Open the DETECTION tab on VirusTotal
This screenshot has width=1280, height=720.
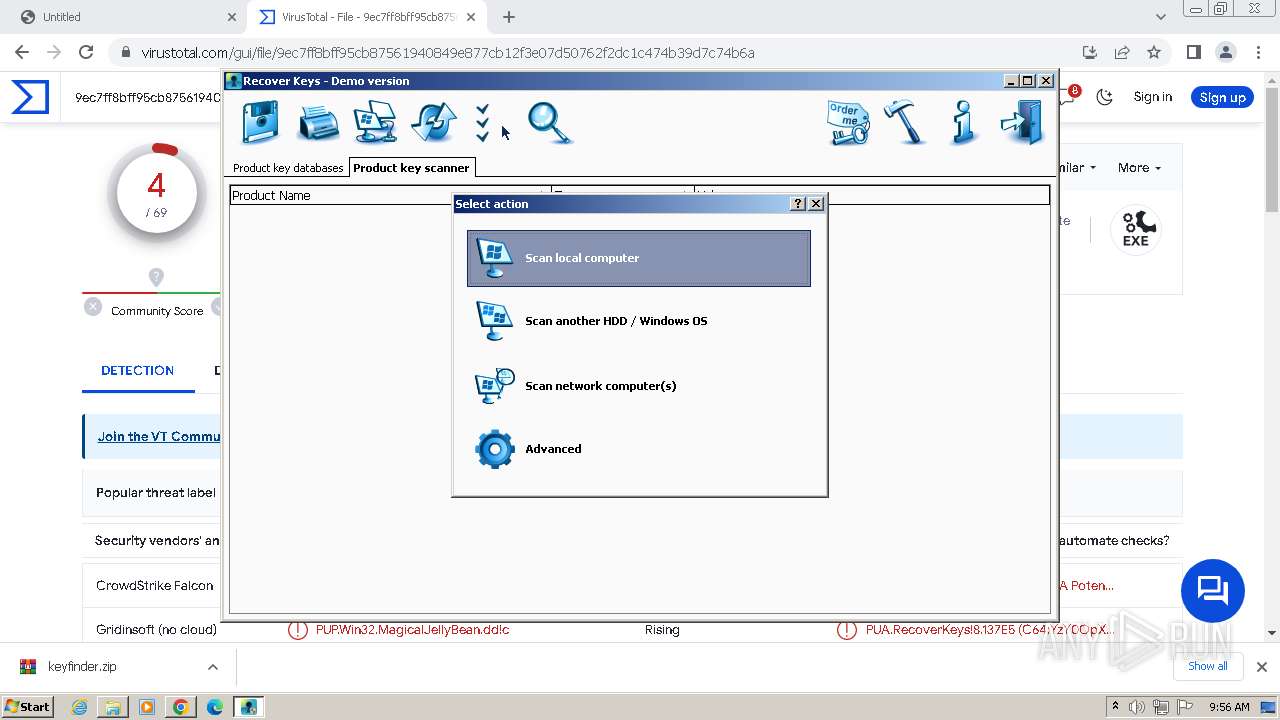click(x=137, y=370)
